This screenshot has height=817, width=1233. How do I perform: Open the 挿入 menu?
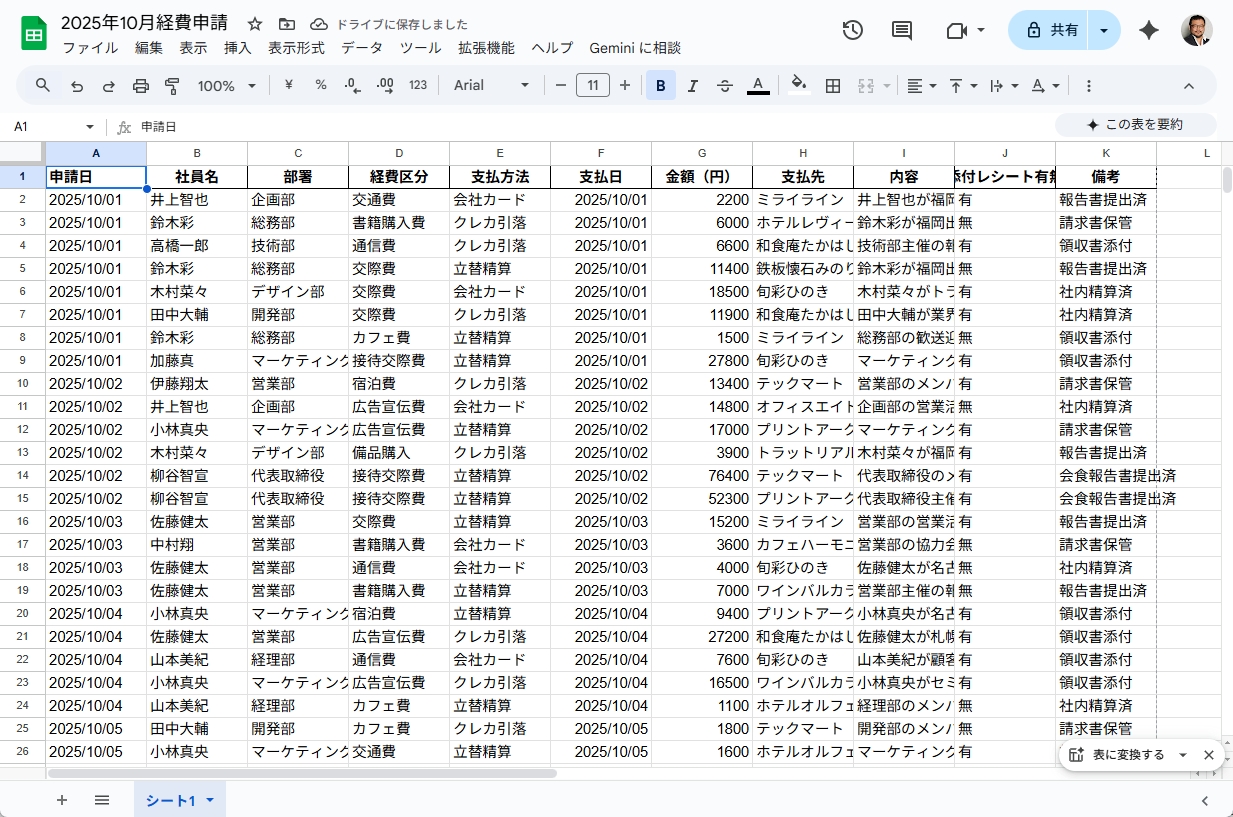238,47
